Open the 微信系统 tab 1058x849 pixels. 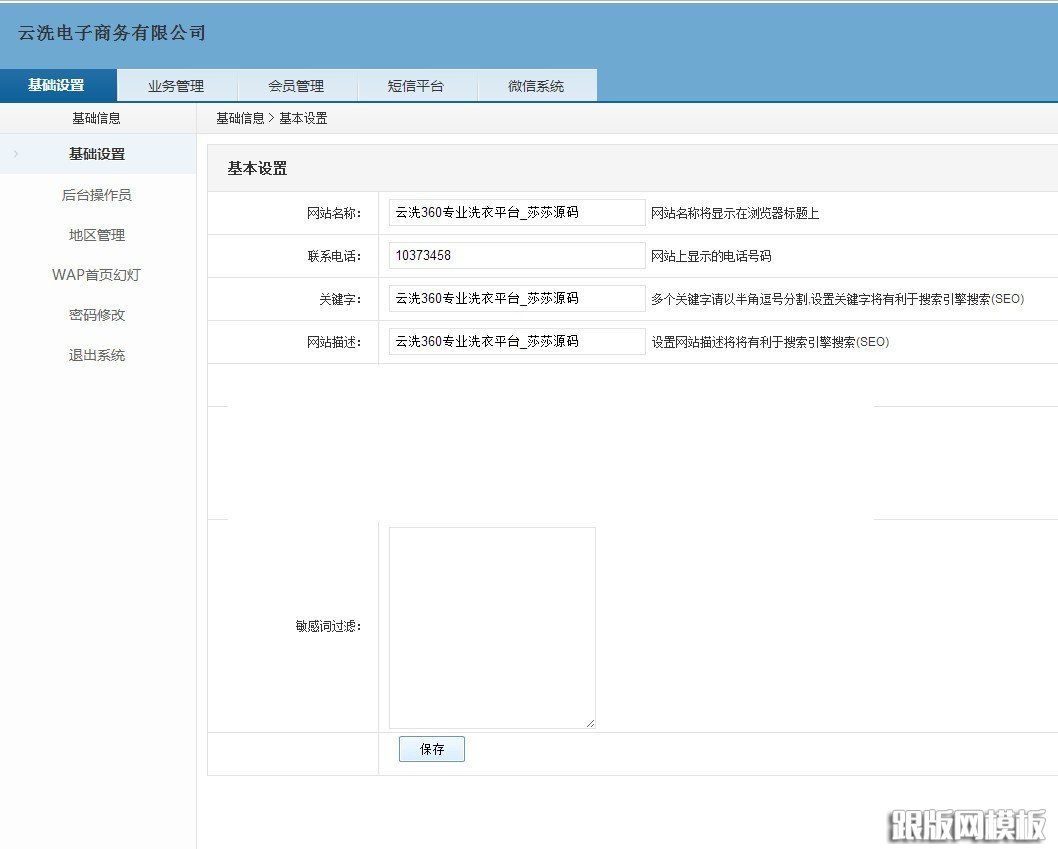[537, 85]
